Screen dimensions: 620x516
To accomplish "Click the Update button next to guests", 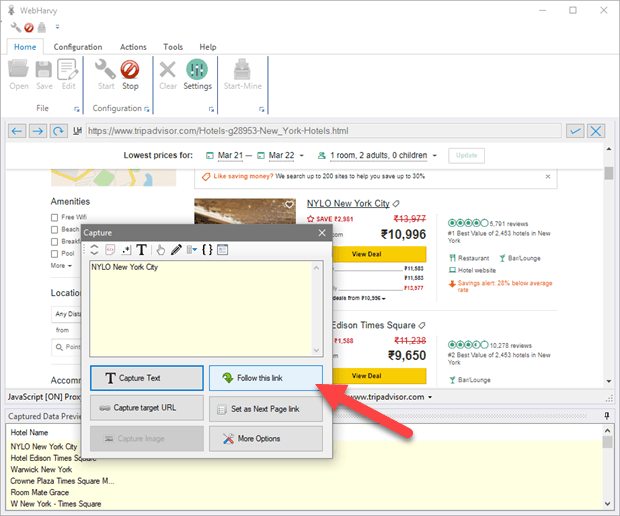I will click(x=466, y=155).
